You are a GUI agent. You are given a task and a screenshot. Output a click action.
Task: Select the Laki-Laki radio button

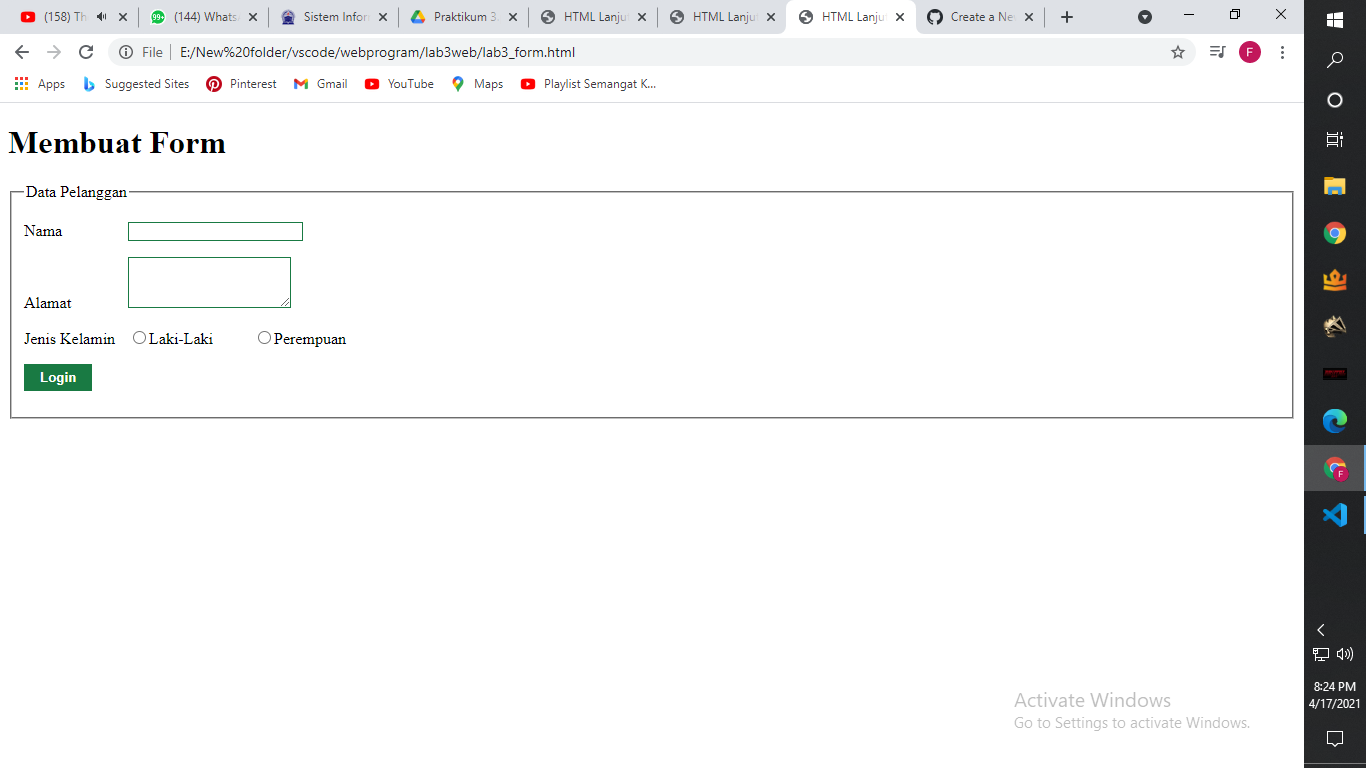[140, 337]
